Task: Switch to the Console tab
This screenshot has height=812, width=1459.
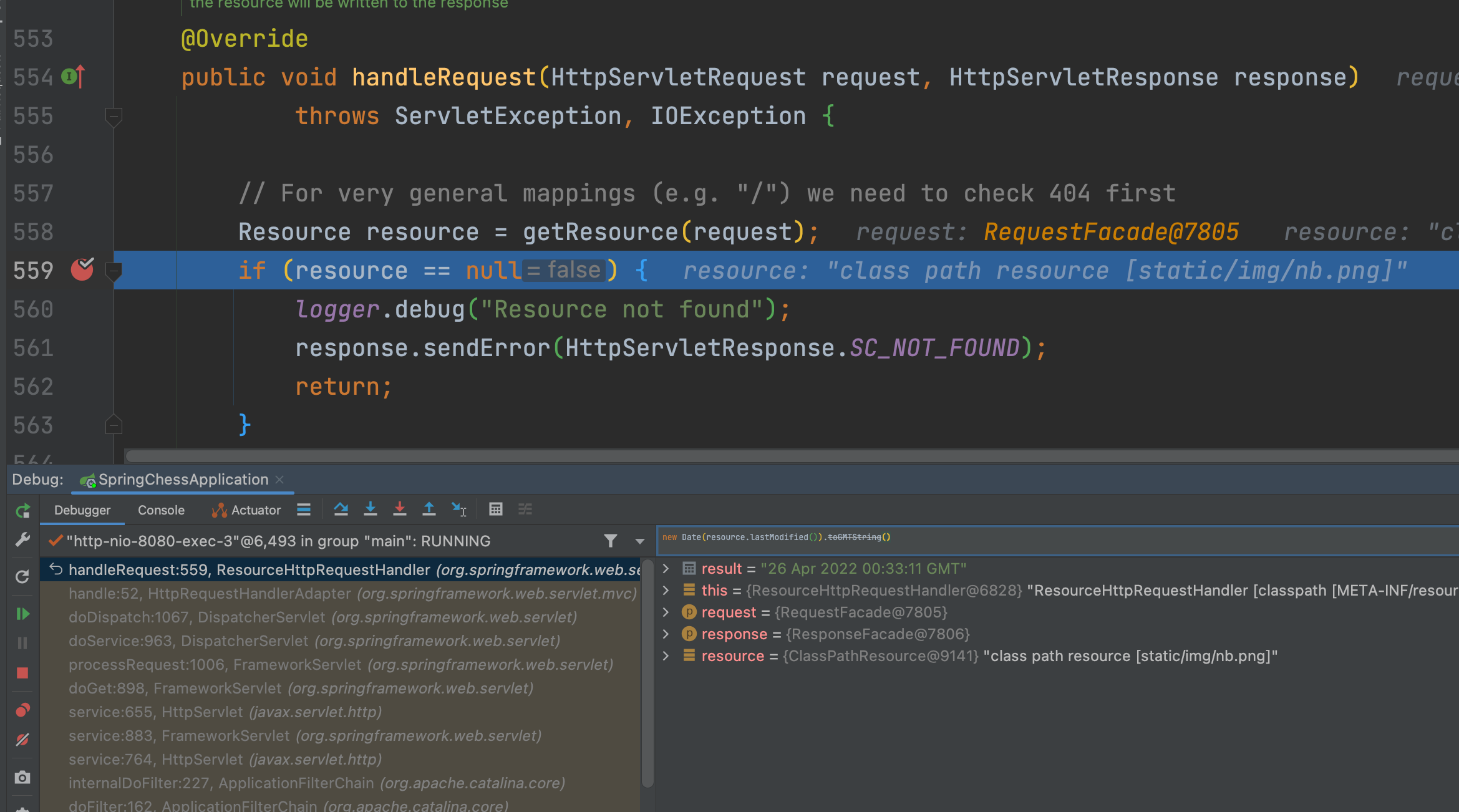Action: [161, 510]
